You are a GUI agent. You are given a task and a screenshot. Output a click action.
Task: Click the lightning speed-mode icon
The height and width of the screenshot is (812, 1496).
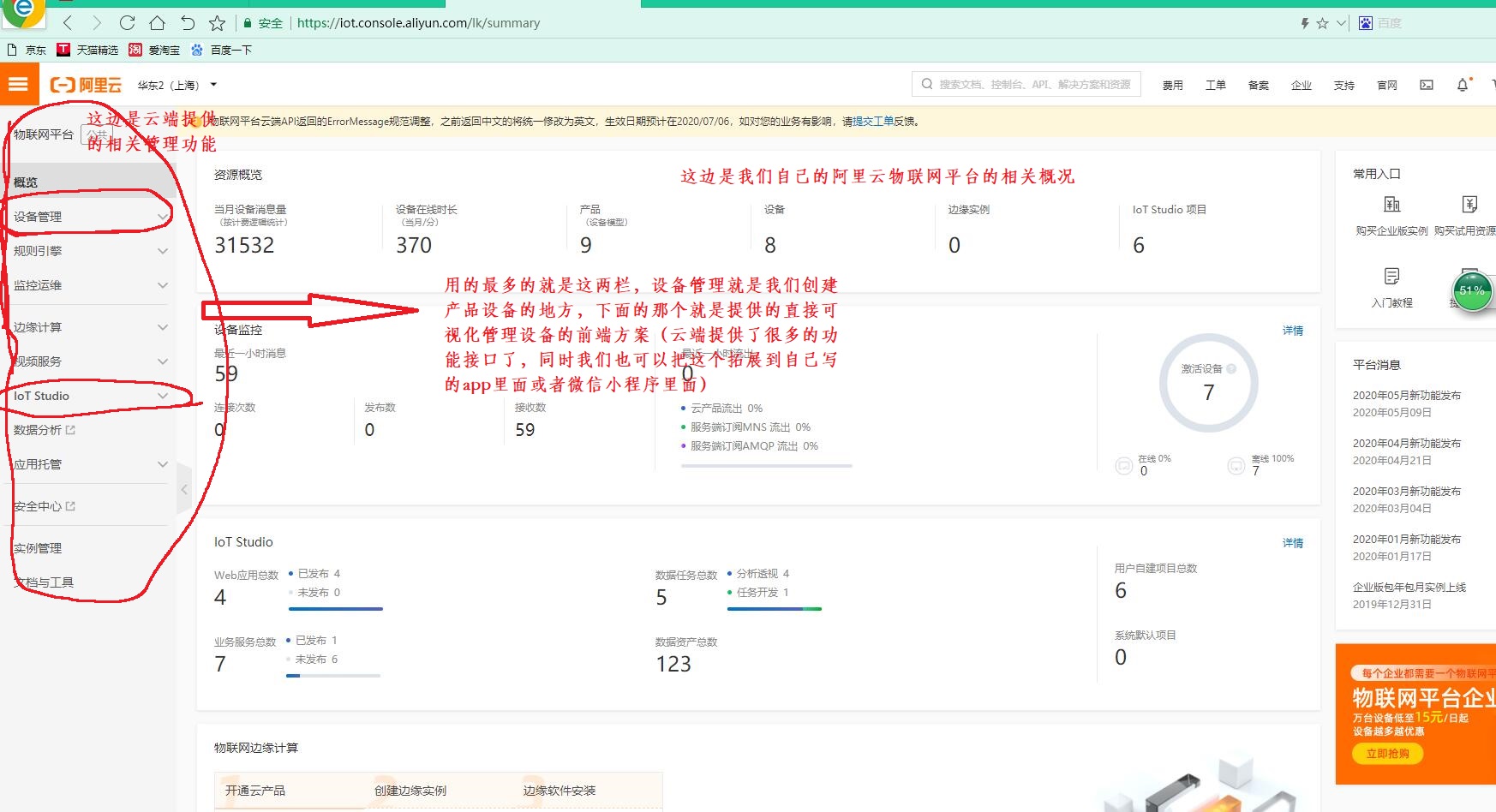(1304, 23)
